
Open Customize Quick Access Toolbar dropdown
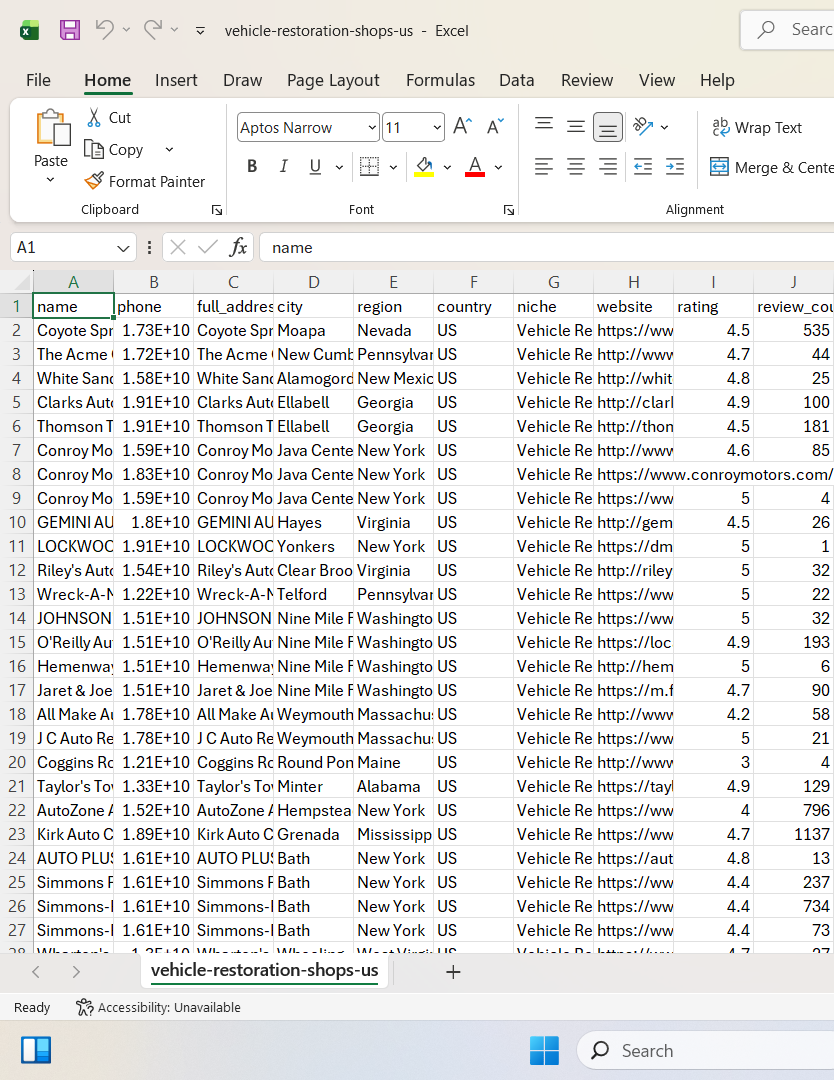tap(200, 30)
